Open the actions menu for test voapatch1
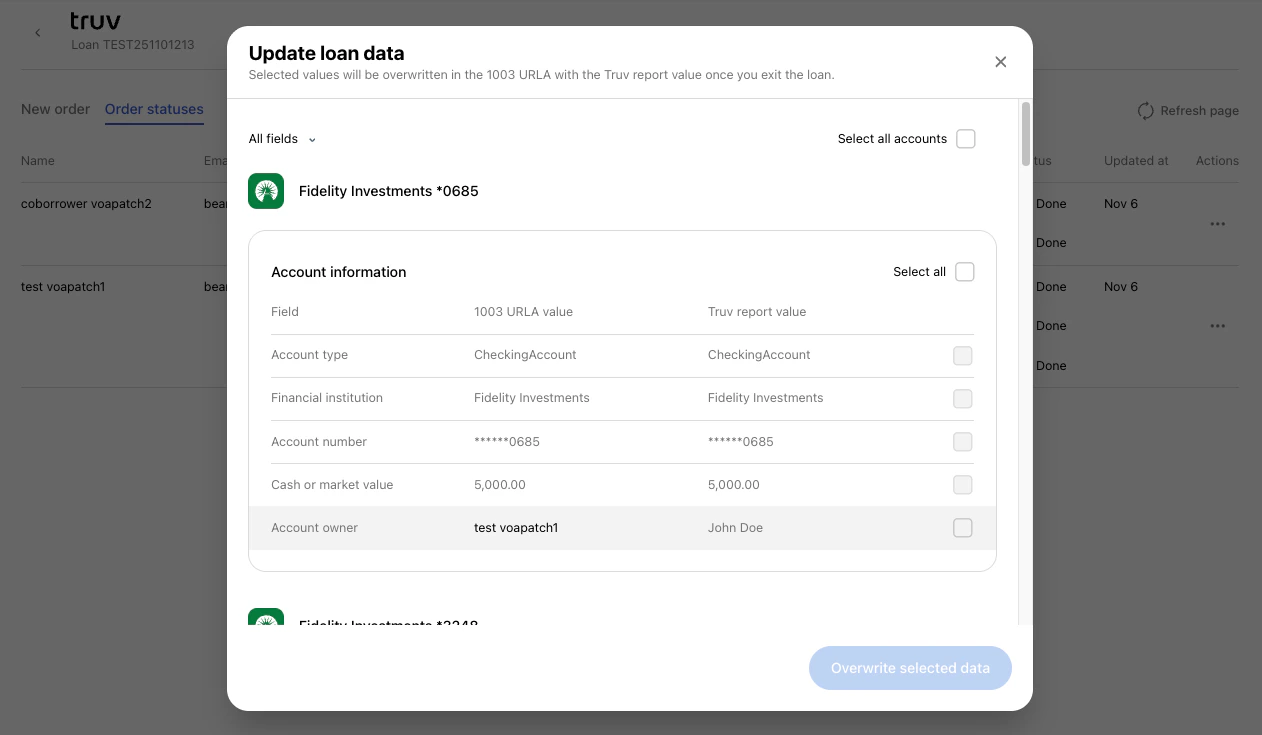The height and width of the screenshot is (735, 1262). pyautogui.click(x=1217, y=325)
